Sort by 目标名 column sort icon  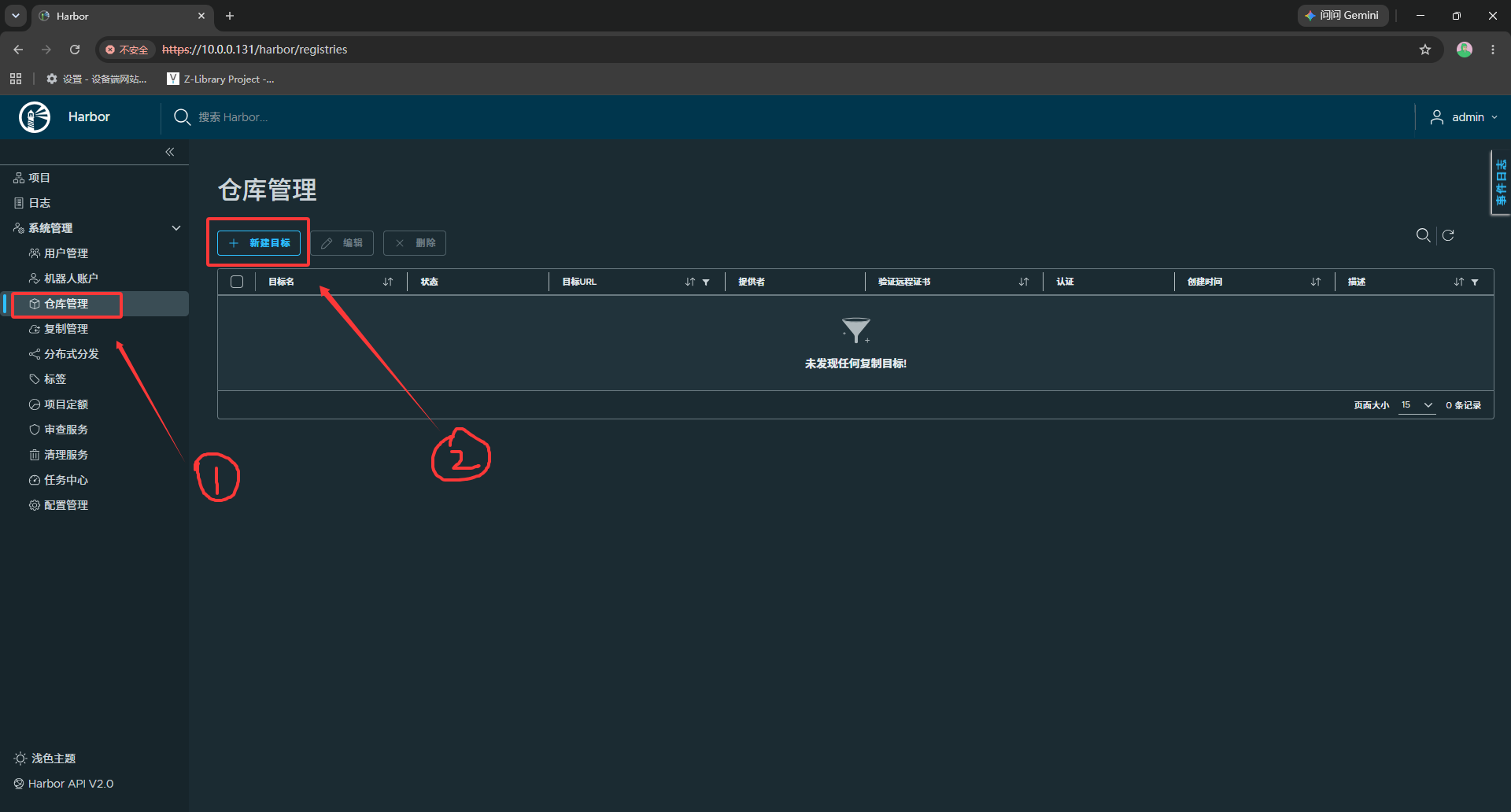point(388,282)
